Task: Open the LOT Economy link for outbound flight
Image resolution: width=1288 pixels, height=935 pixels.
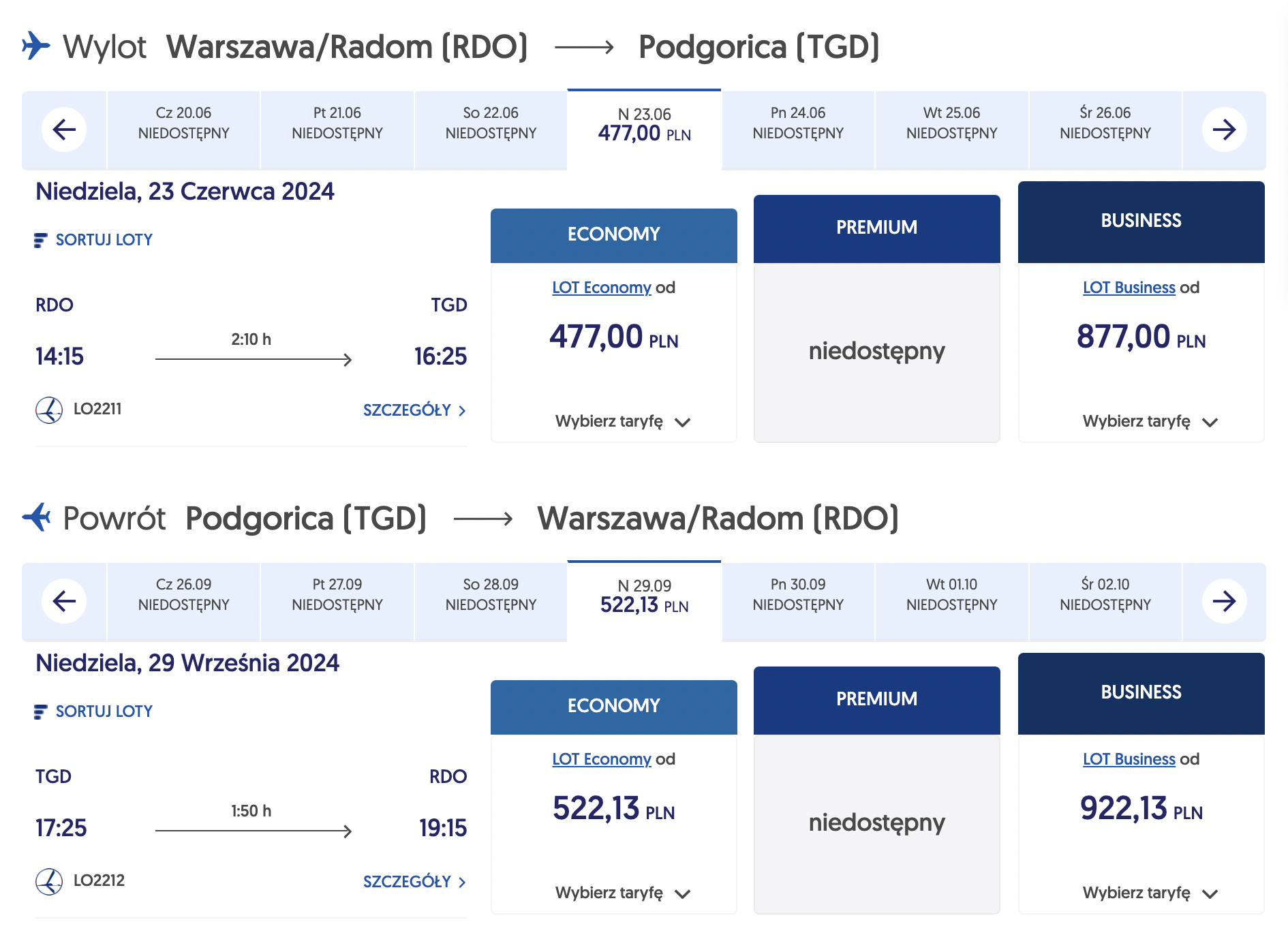Action: pyautogui.click(x=602, y=288)
